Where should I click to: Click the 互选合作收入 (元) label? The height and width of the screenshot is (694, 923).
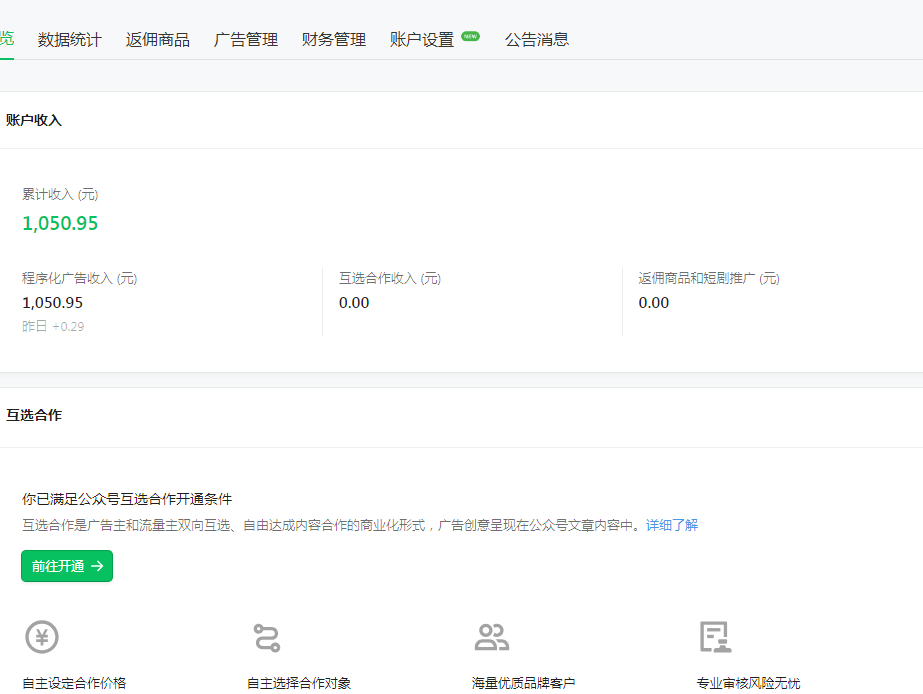coord(390,279)
